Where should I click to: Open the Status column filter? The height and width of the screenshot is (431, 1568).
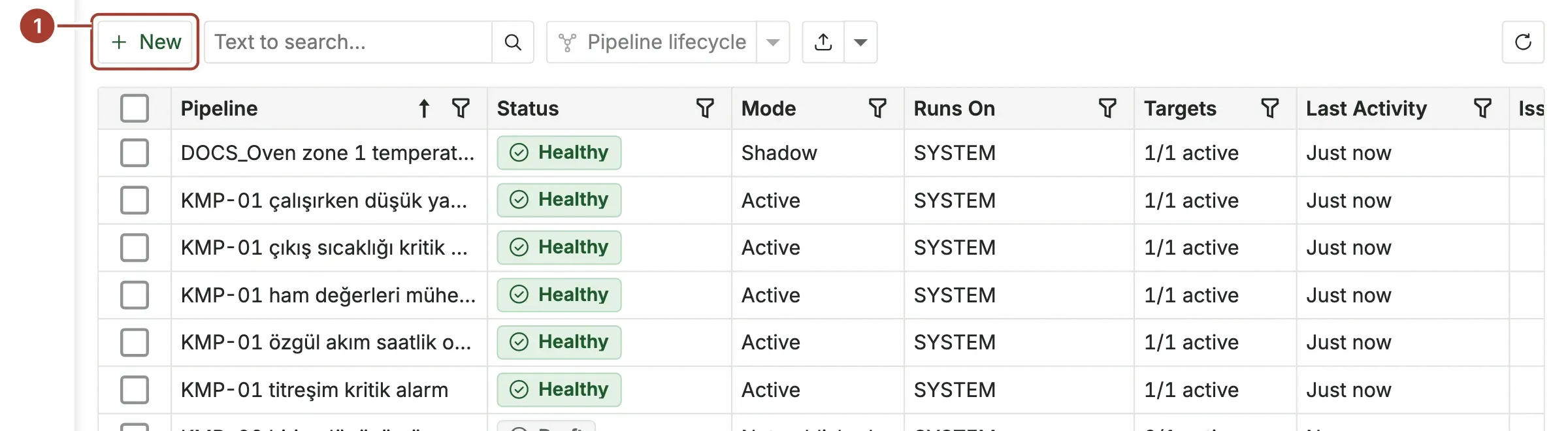coord(705,108)
